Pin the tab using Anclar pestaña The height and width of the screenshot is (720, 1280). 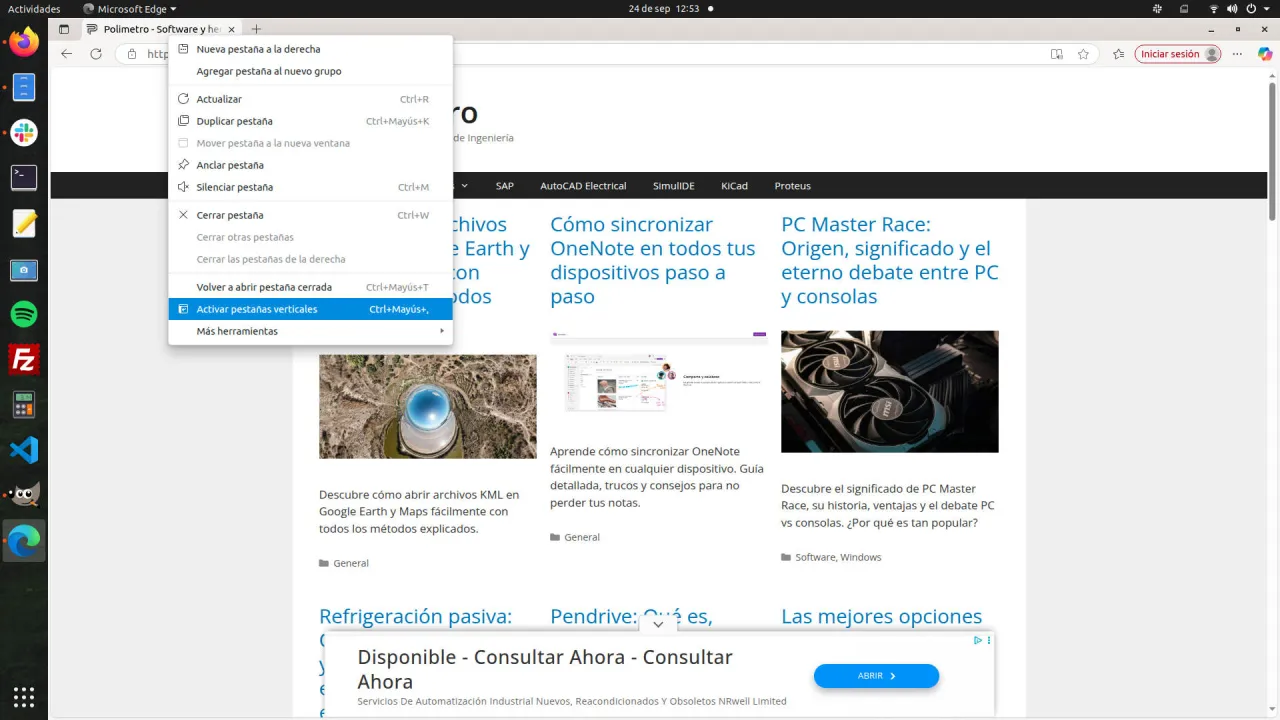pos(230,165)
